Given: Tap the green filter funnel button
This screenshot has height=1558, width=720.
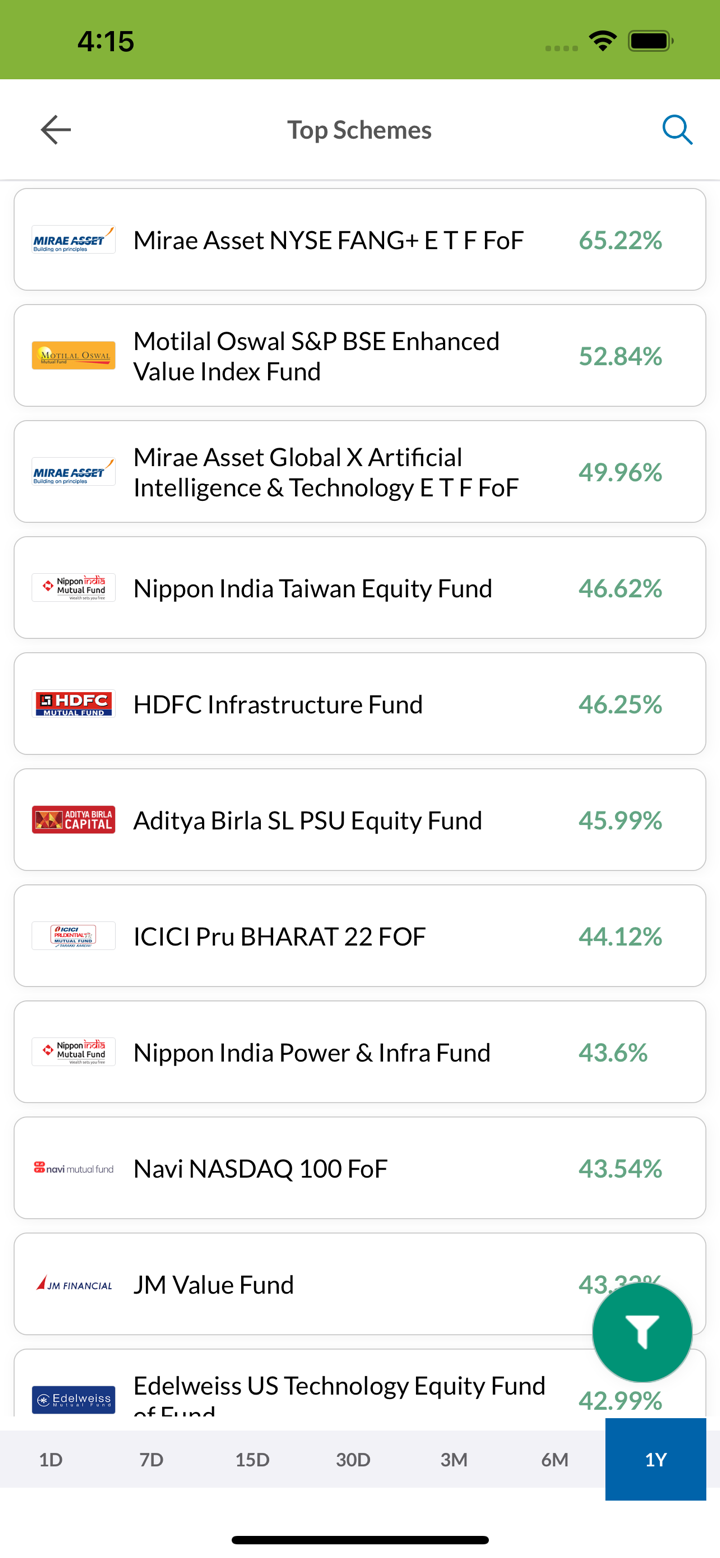Looking at the screenshot, I should 642,1332.
